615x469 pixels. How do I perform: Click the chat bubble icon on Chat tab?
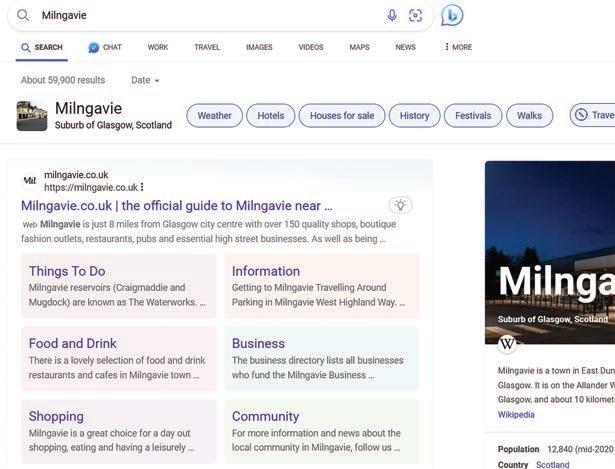coord(94,47)
